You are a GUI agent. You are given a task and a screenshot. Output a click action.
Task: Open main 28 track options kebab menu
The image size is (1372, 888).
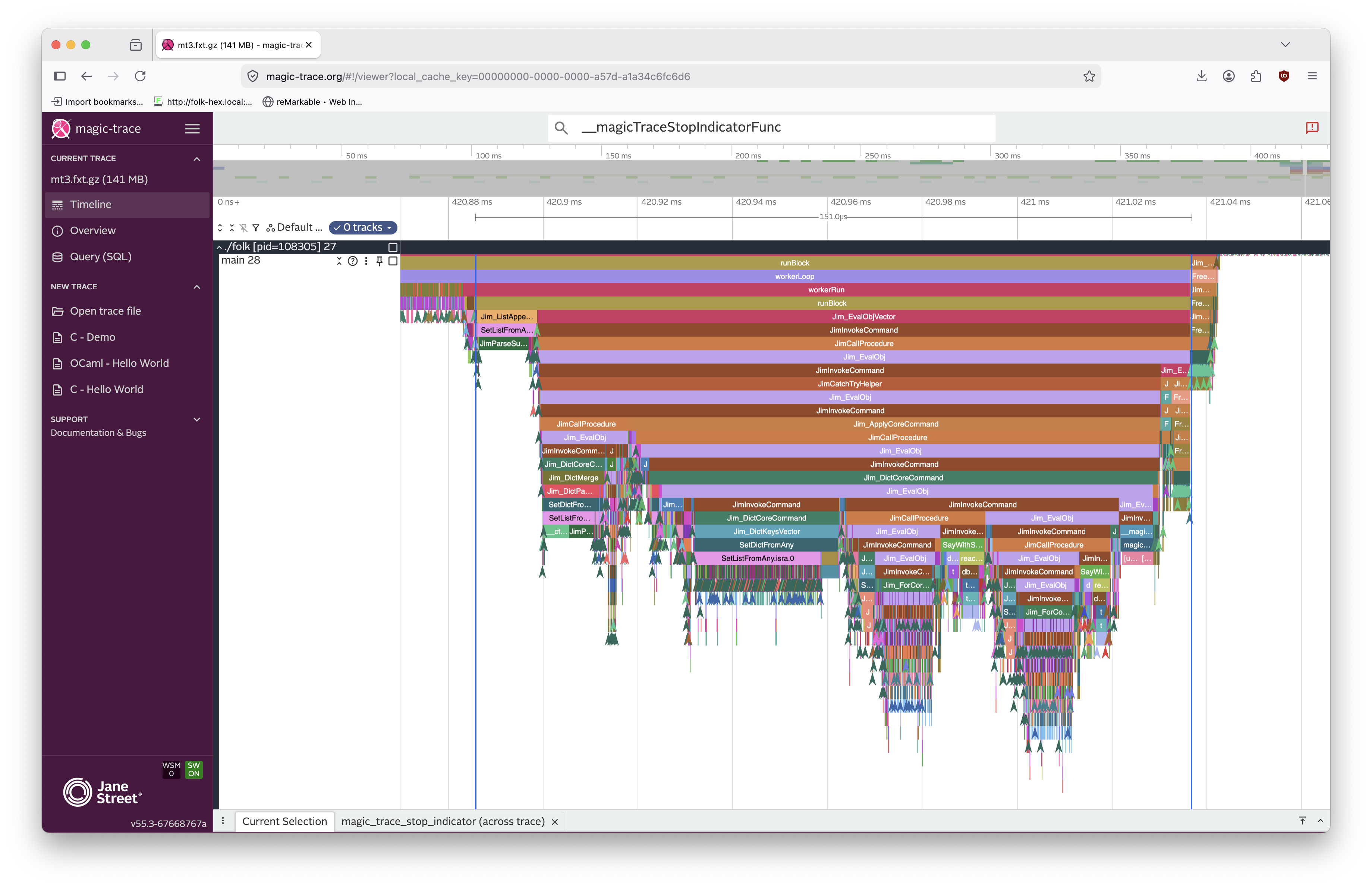click(366, 261)
